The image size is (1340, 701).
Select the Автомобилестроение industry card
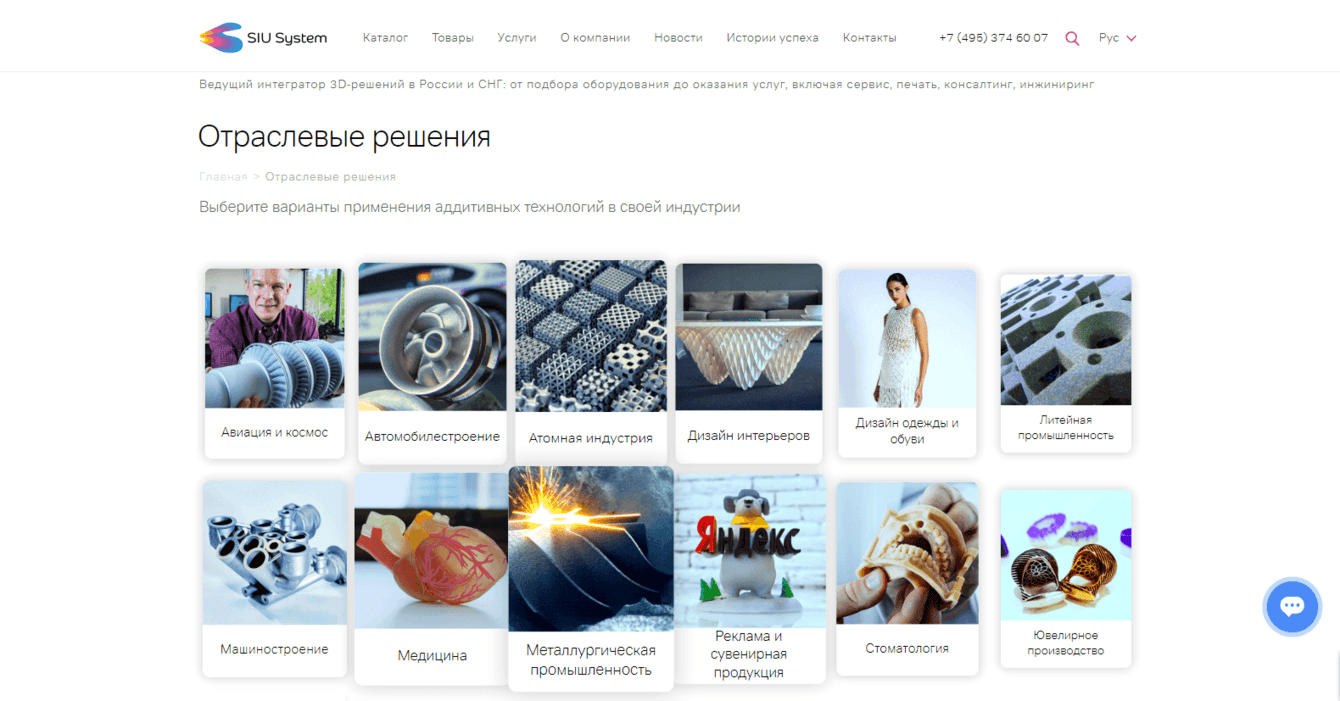432,364
